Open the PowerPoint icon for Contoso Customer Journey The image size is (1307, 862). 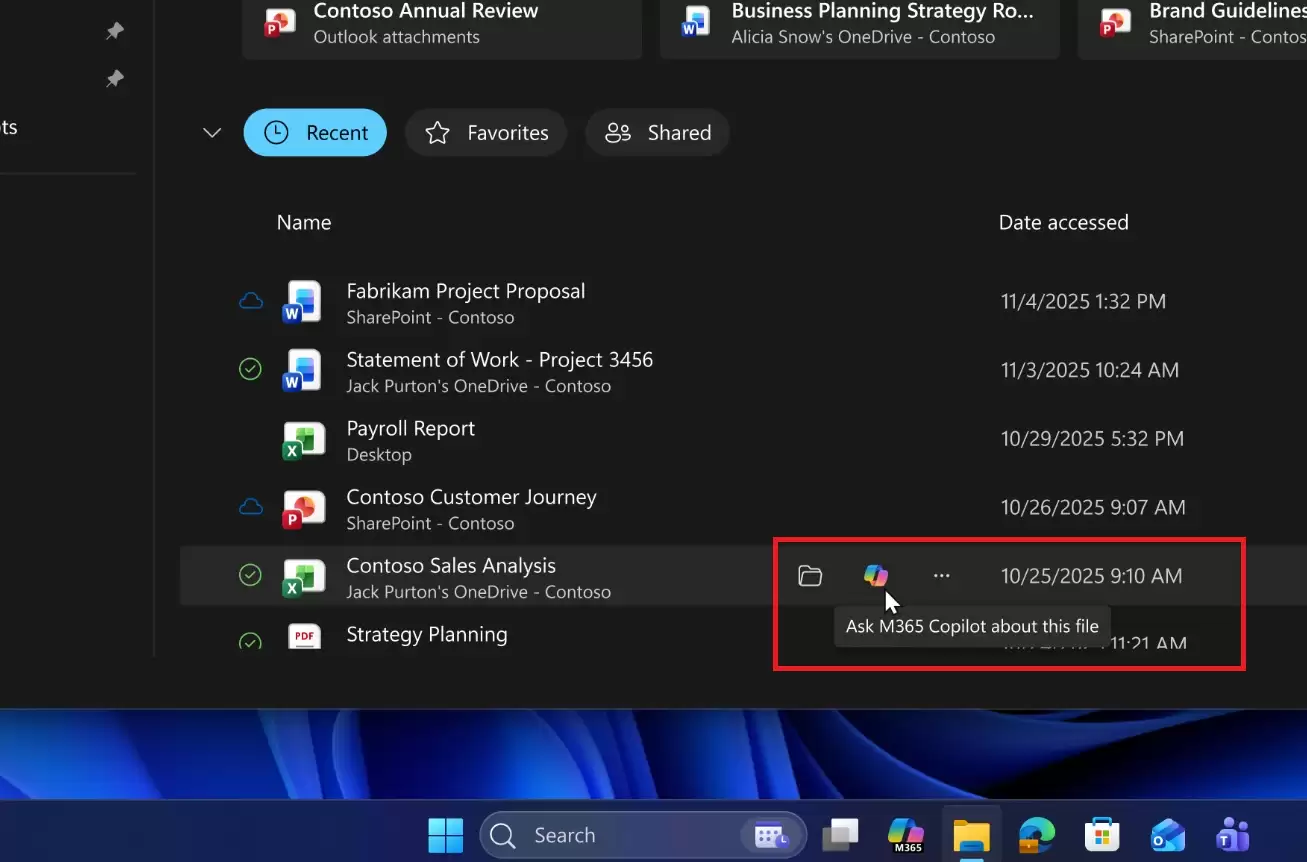[303, 508]
